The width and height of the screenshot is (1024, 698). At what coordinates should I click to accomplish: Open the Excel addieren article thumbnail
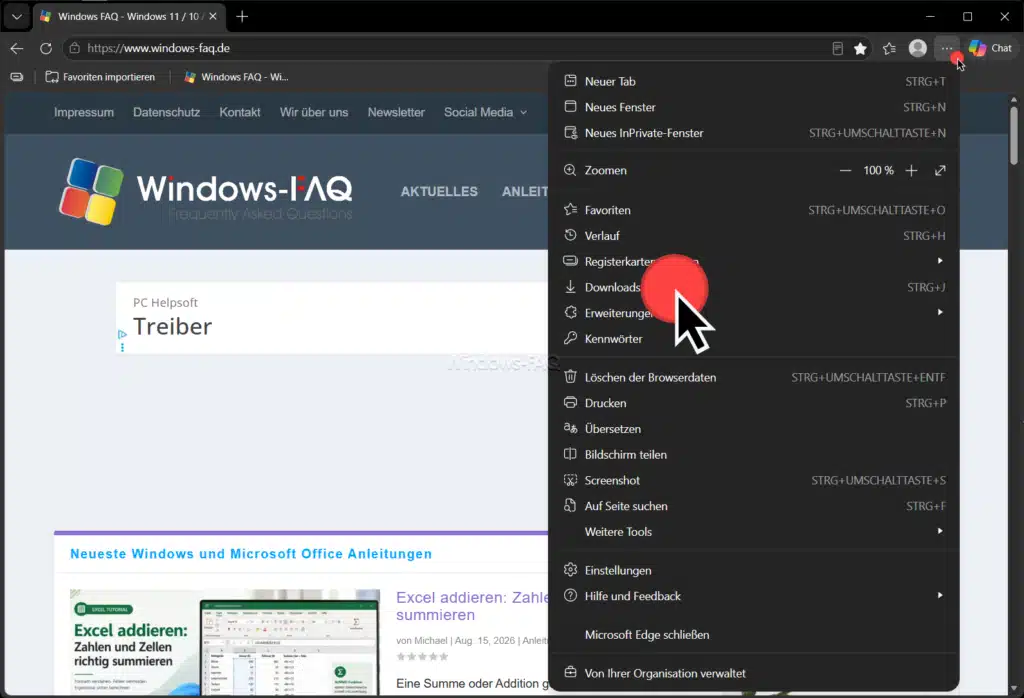[225, 642]
